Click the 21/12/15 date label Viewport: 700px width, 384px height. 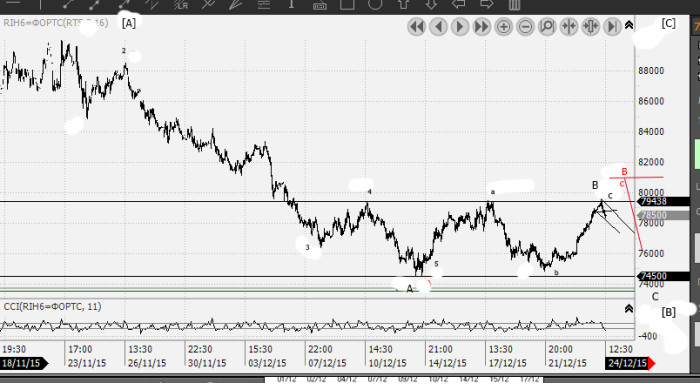pyautogui.click(x=567, y=363)
